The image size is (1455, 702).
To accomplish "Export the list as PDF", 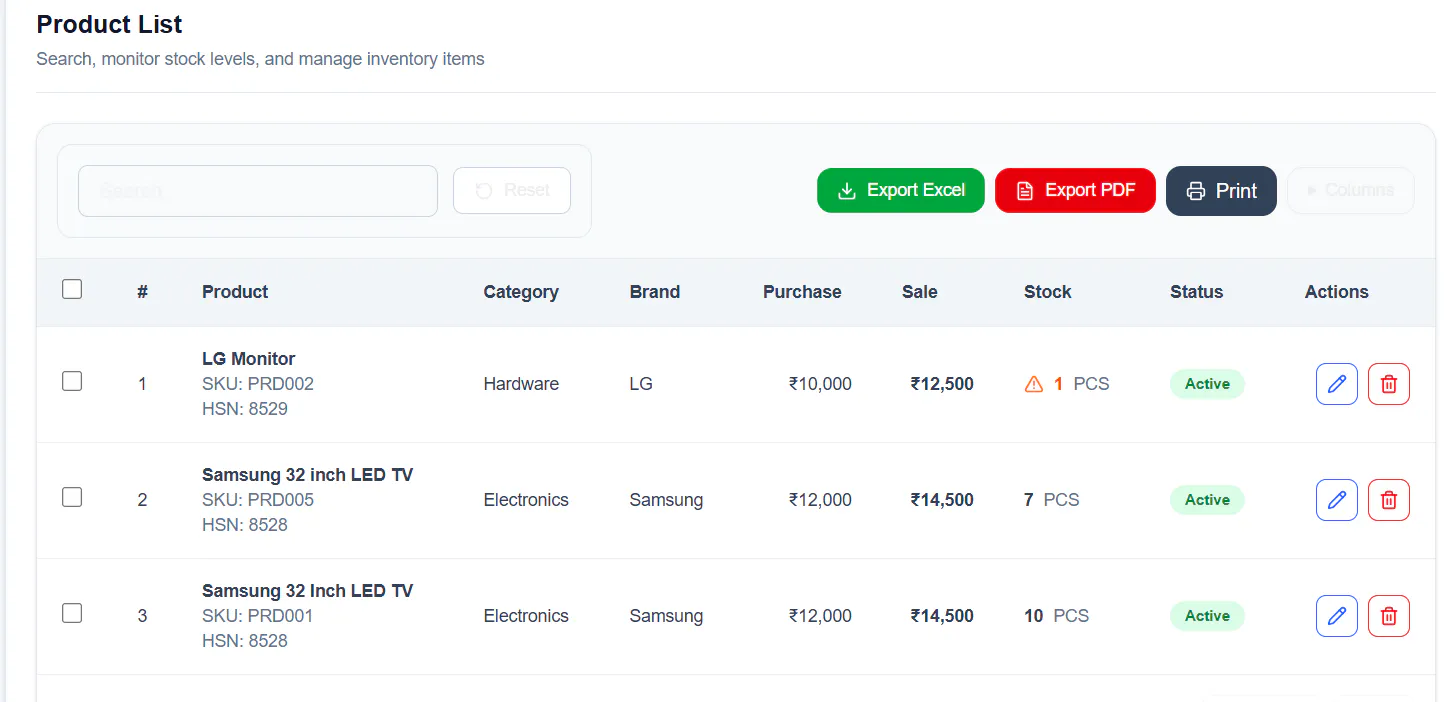I will point(1075,190).
